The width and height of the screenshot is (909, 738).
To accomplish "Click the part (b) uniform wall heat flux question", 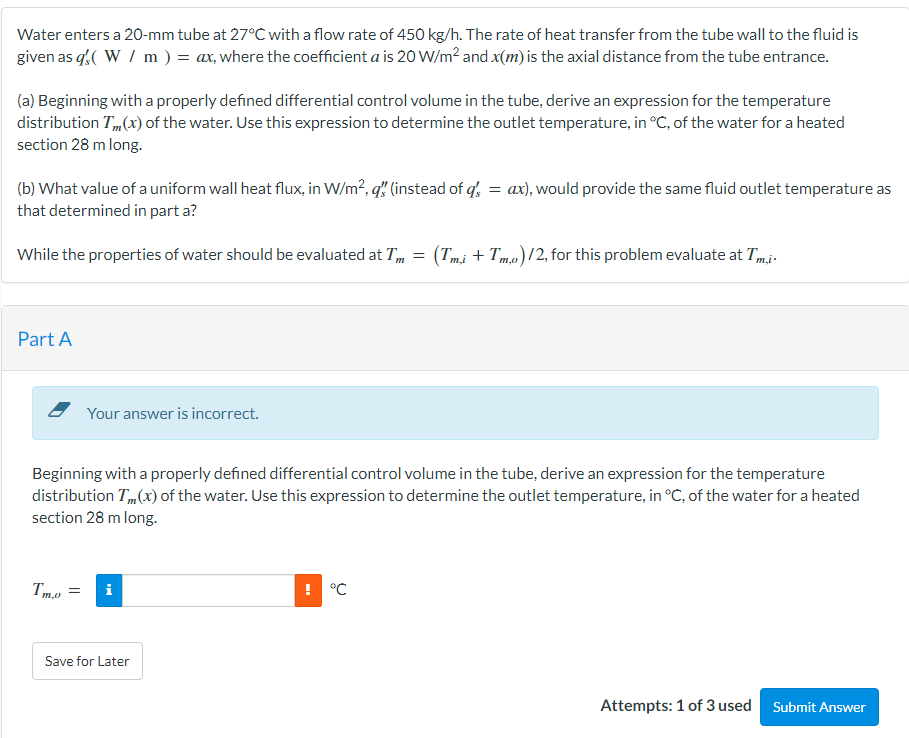I will (x=453, y=199).
